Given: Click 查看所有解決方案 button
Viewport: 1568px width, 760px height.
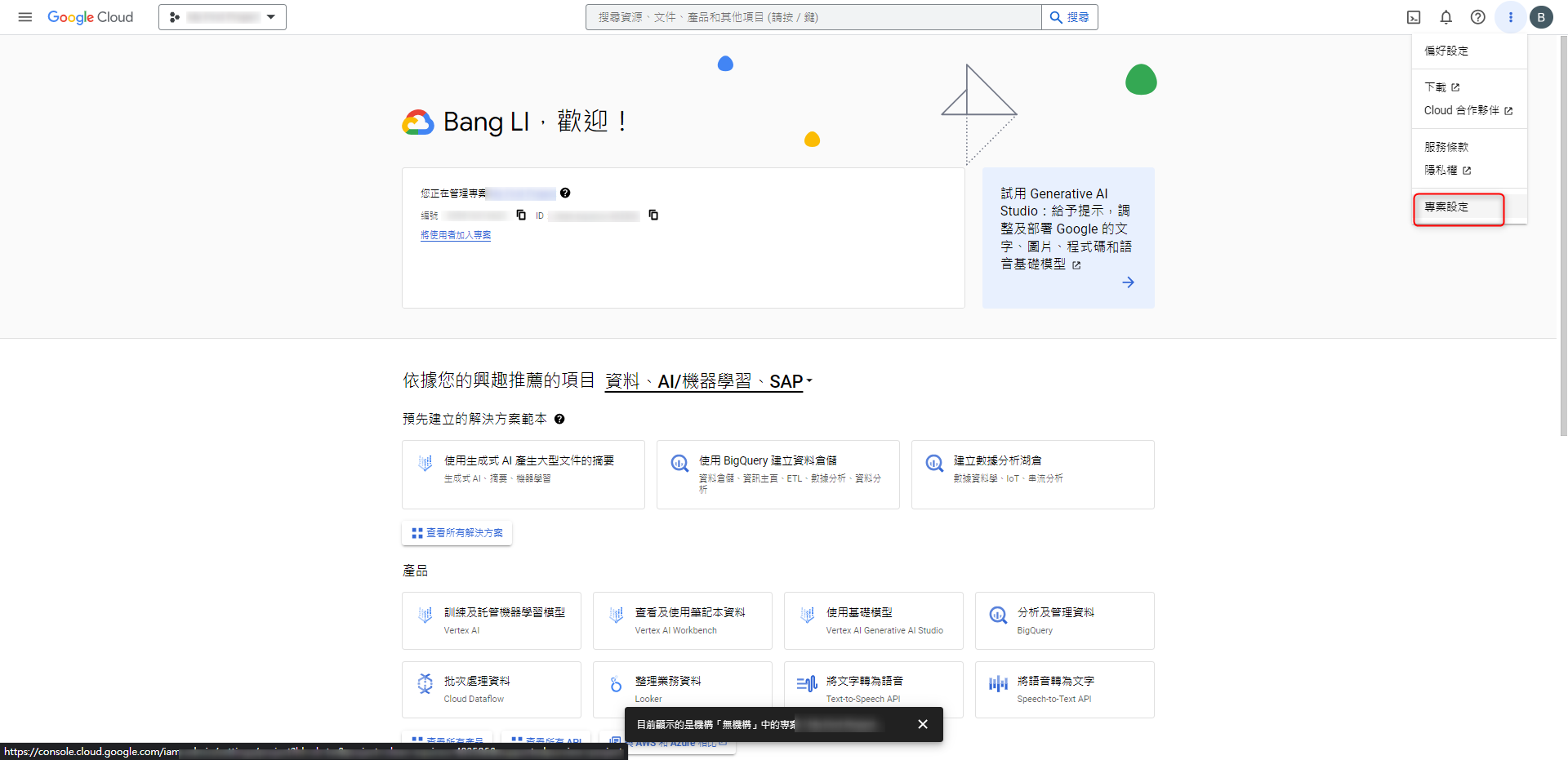Looking at the screenshot, I should (457, 533).
